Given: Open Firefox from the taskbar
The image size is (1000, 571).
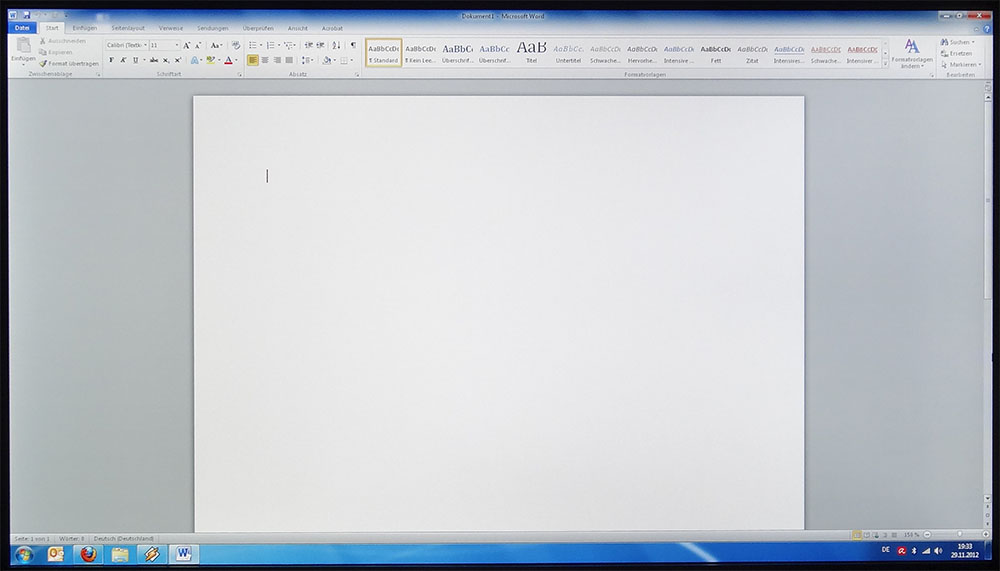Looking at the screenshot, I should coord(89,553).
